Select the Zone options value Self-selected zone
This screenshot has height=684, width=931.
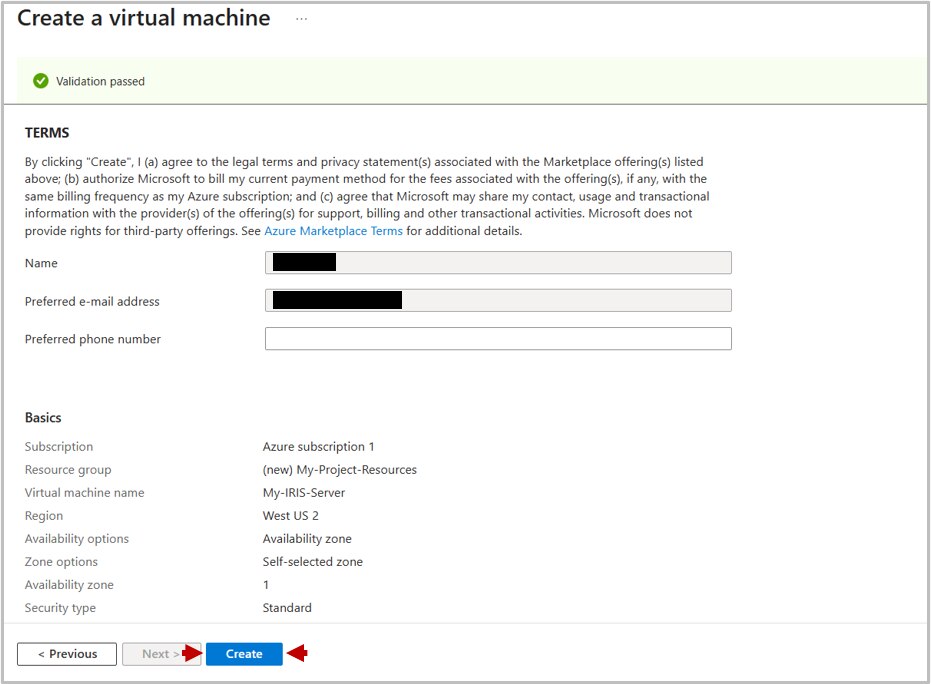pyautogui.click(x=312, y=561)
